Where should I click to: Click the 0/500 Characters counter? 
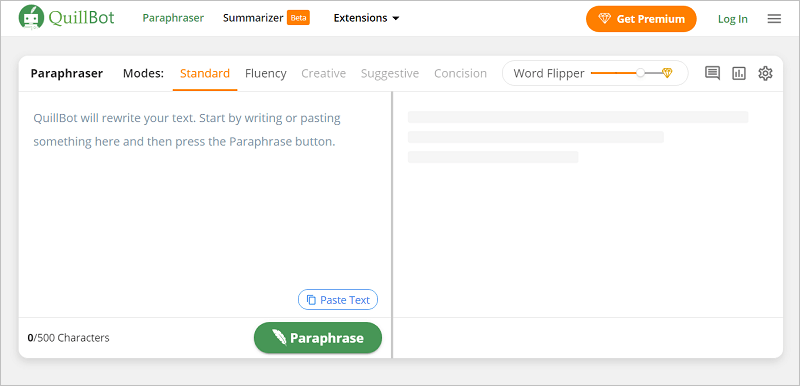coord(68,338)
